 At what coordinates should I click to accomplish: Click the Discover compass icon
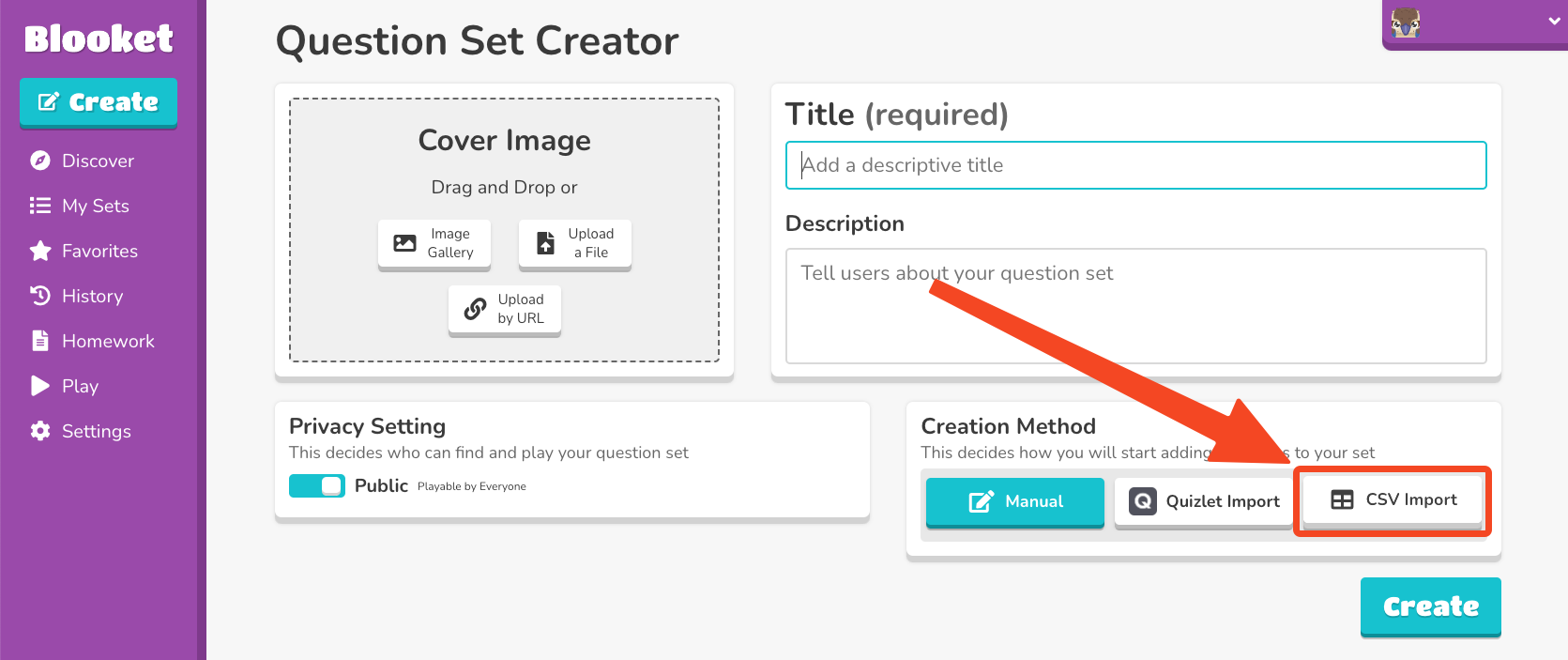[x=40, y=161]
